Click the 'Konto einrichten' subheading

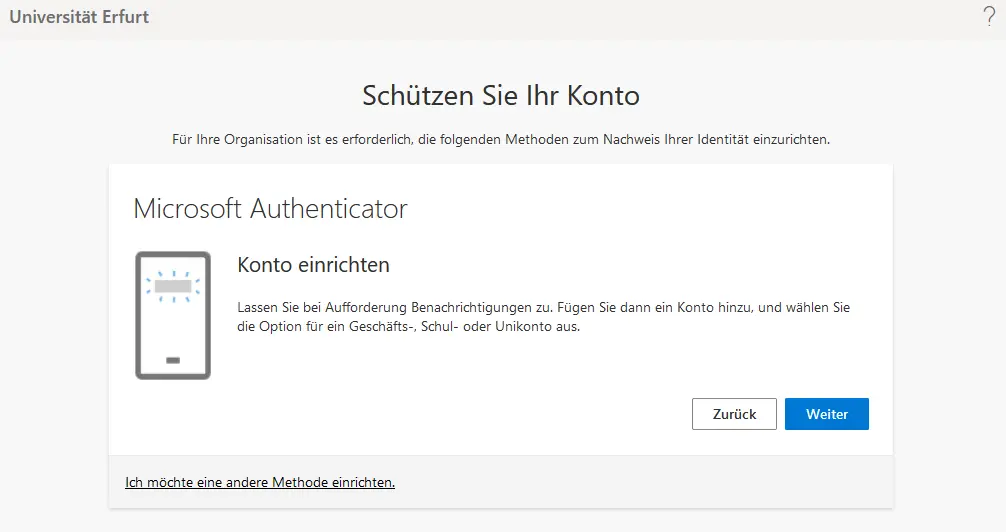(313, 265)
